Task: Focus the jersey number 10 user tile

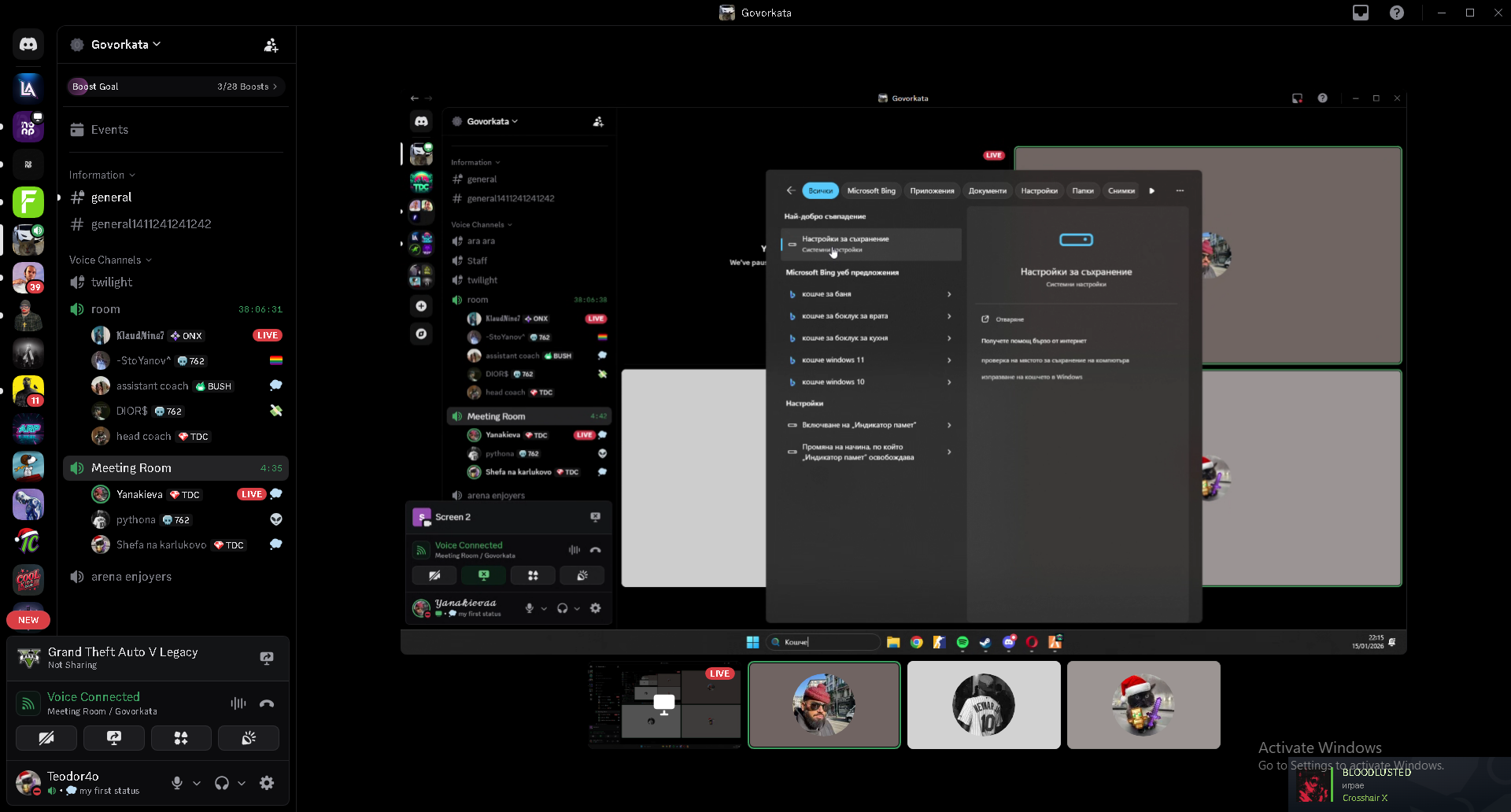Action: point(984,705)
